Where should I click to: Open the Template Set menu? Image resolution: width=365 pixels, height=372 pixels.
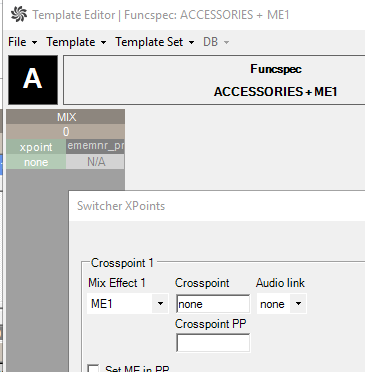pos(154,42)
